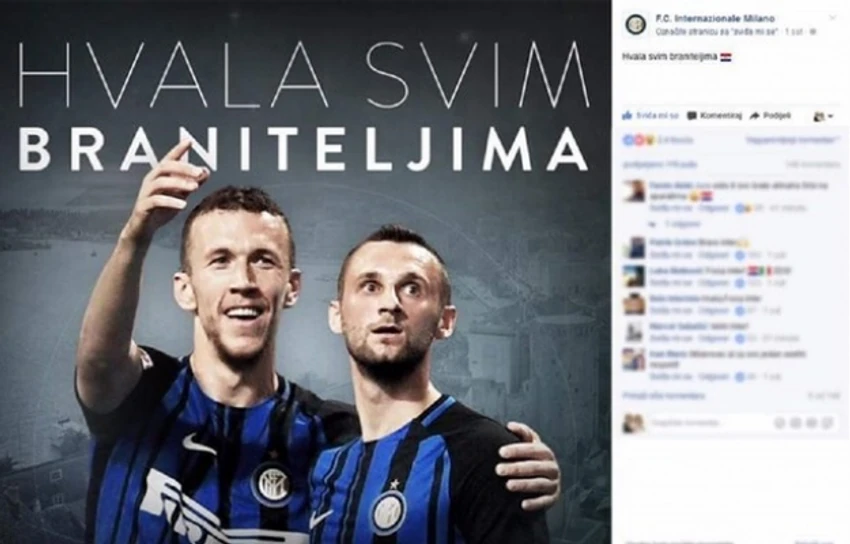The width and height of the screenshot is (850, 544).
Task: Open the most relevant comments sort dropdown
Action: (x=793, y=140)
